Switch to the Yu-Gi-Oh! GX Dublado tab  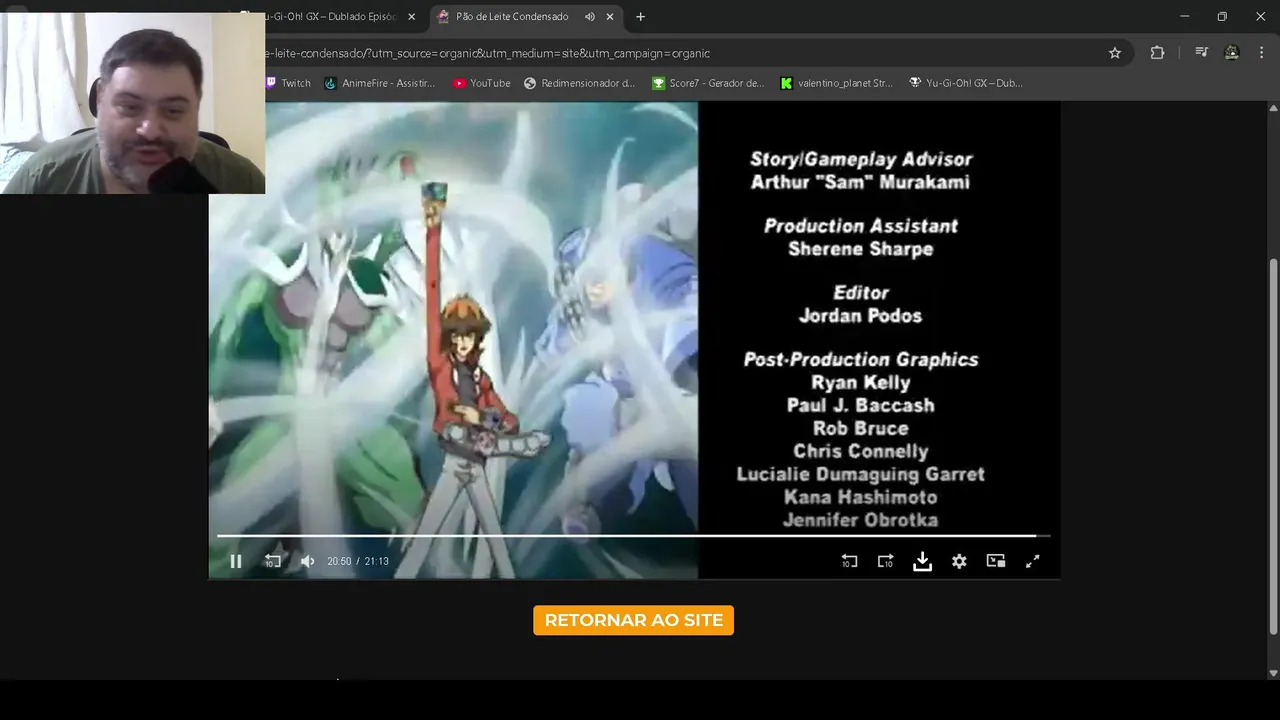(329, 17)
